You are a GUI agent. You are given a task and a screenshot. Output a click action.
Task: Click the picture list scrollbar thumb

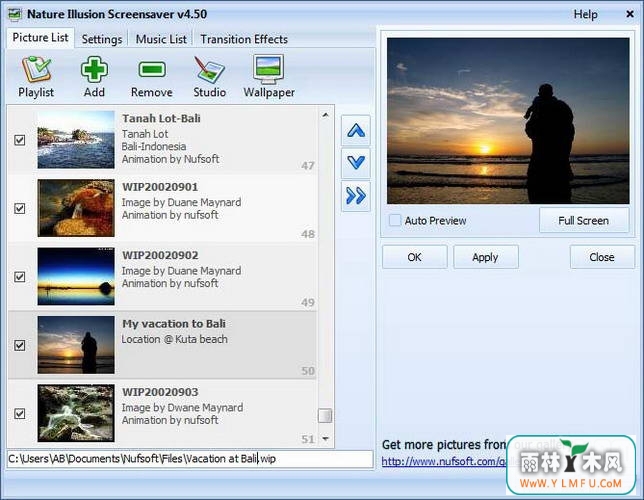[x=325, y=415]
